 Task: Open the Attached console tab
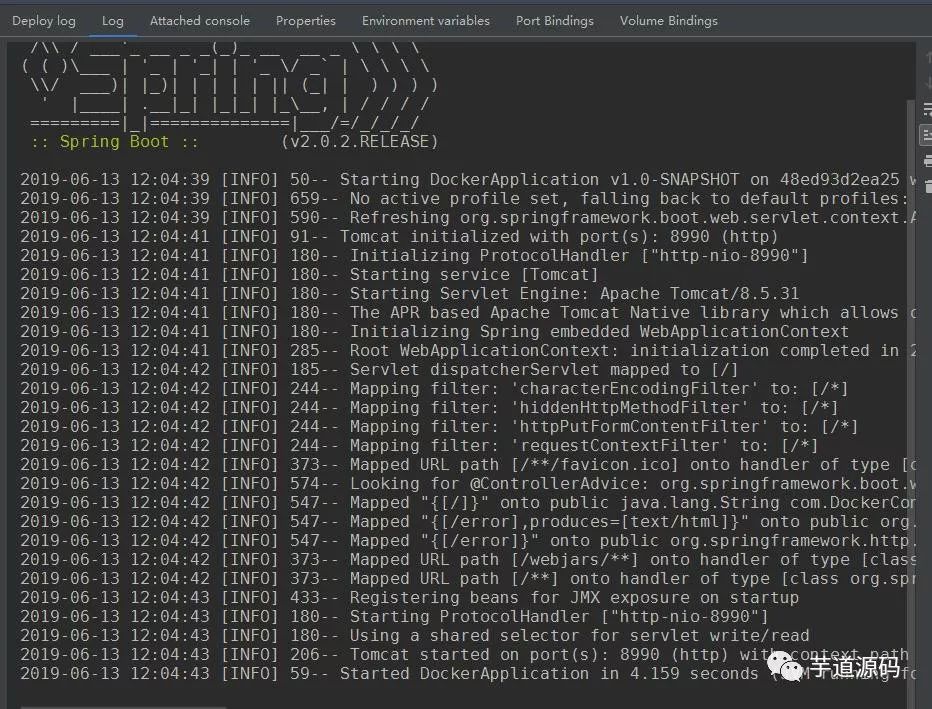(x=200, y=21)
